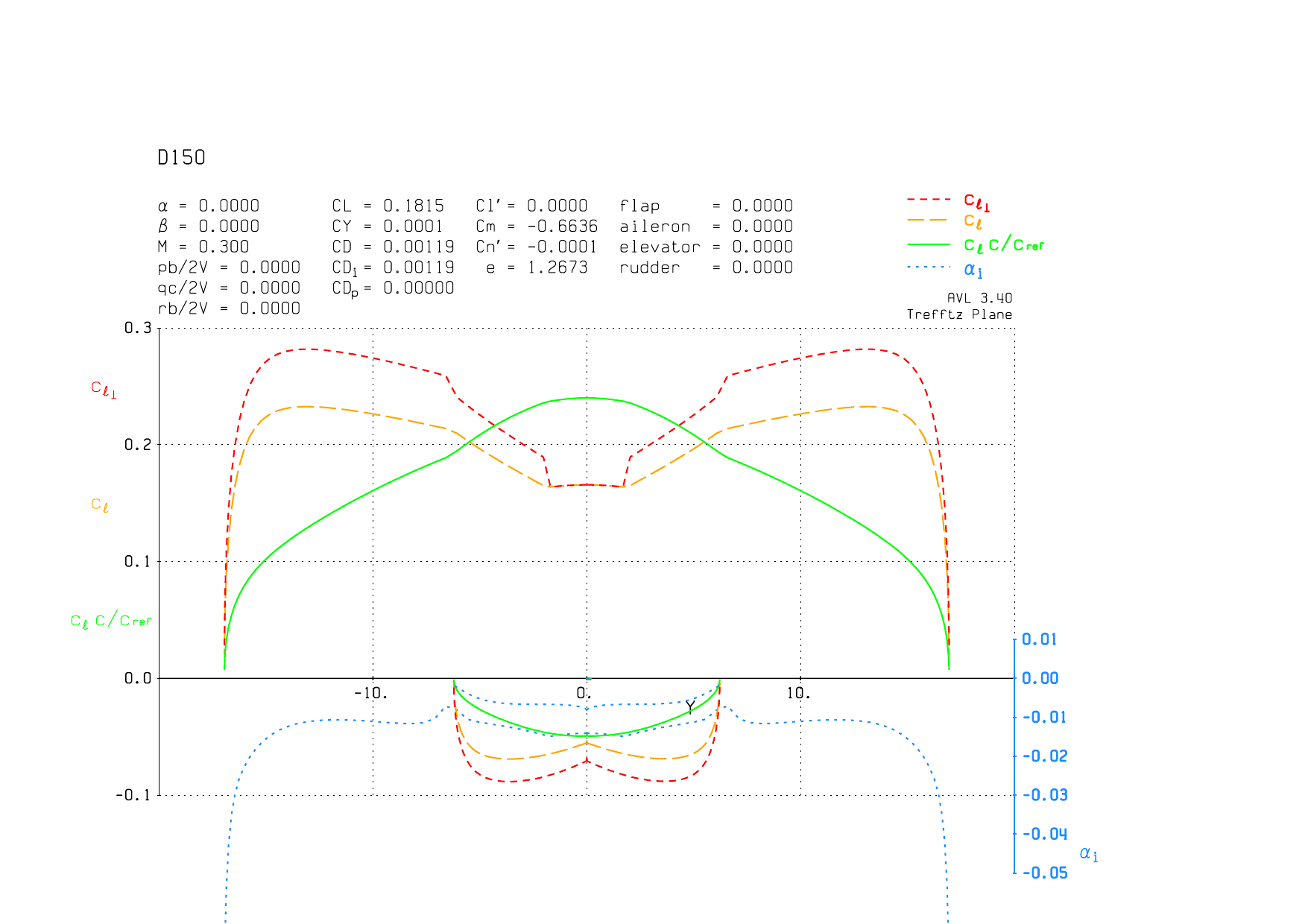Screen dimensions: 1308x924
Task: Click the flap deflection value
Action: tap(762, 206)
